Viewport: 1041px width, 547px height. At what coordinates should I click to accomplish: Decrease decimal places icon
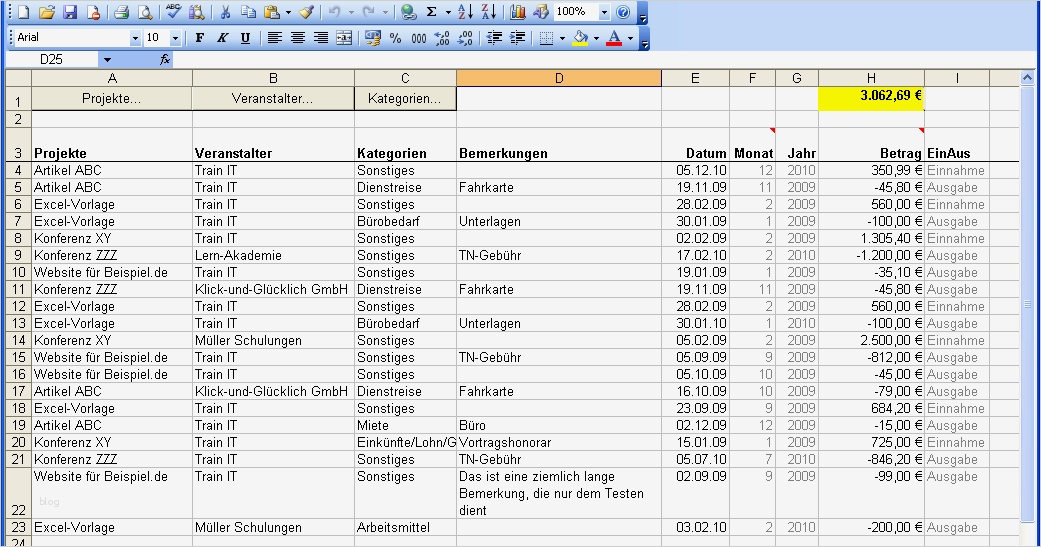point(465,38)
